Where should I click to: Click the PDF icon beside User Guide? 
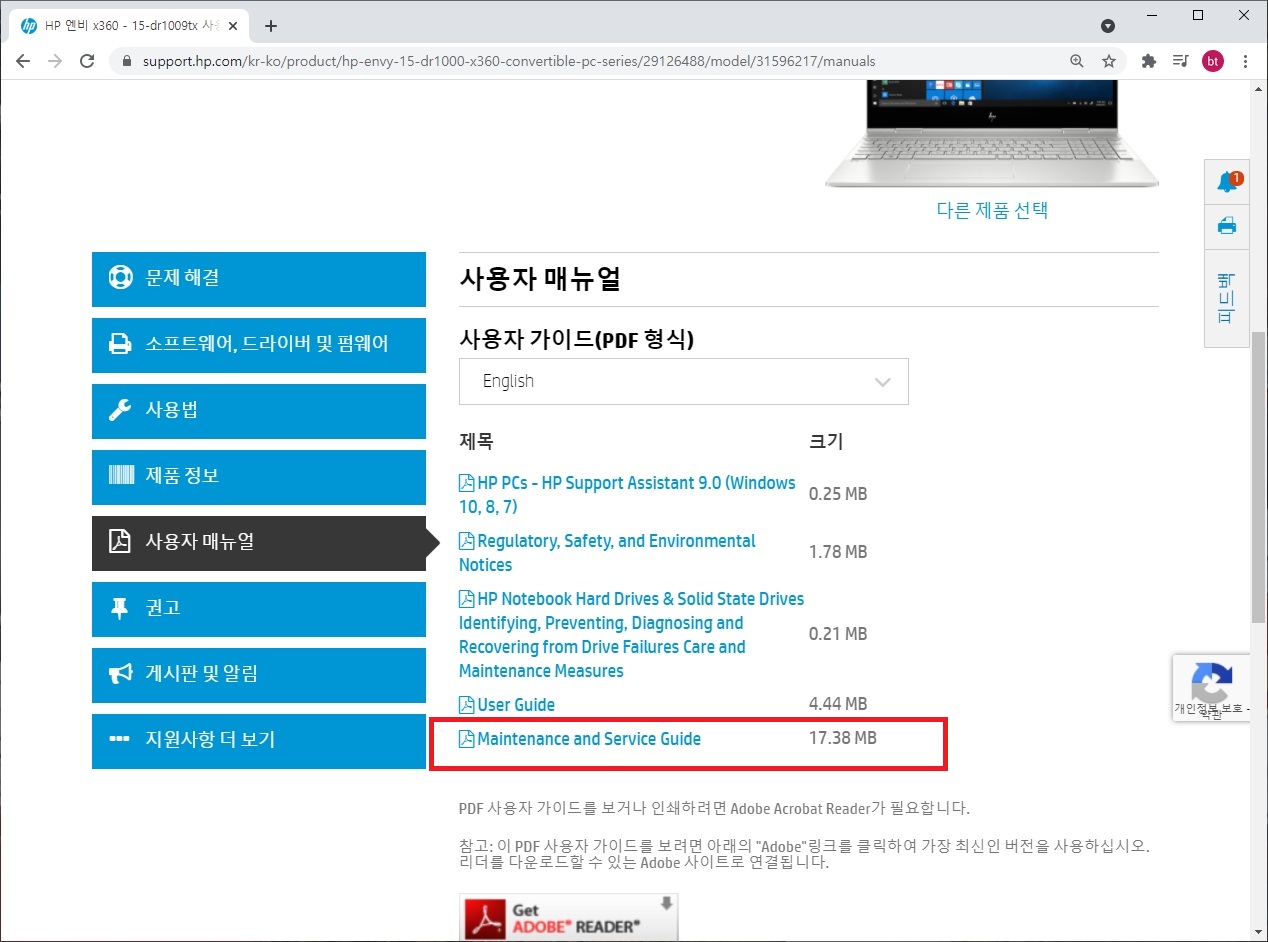466,705
